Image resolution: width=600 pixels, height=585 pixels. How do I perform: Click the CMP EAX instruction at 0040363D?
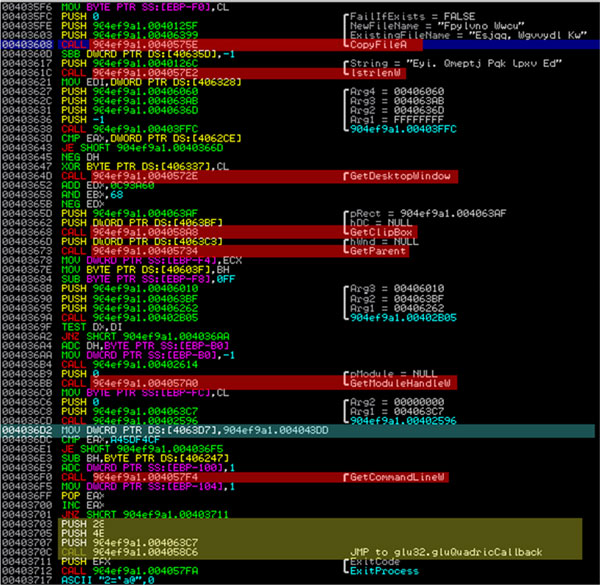(151, 139)
